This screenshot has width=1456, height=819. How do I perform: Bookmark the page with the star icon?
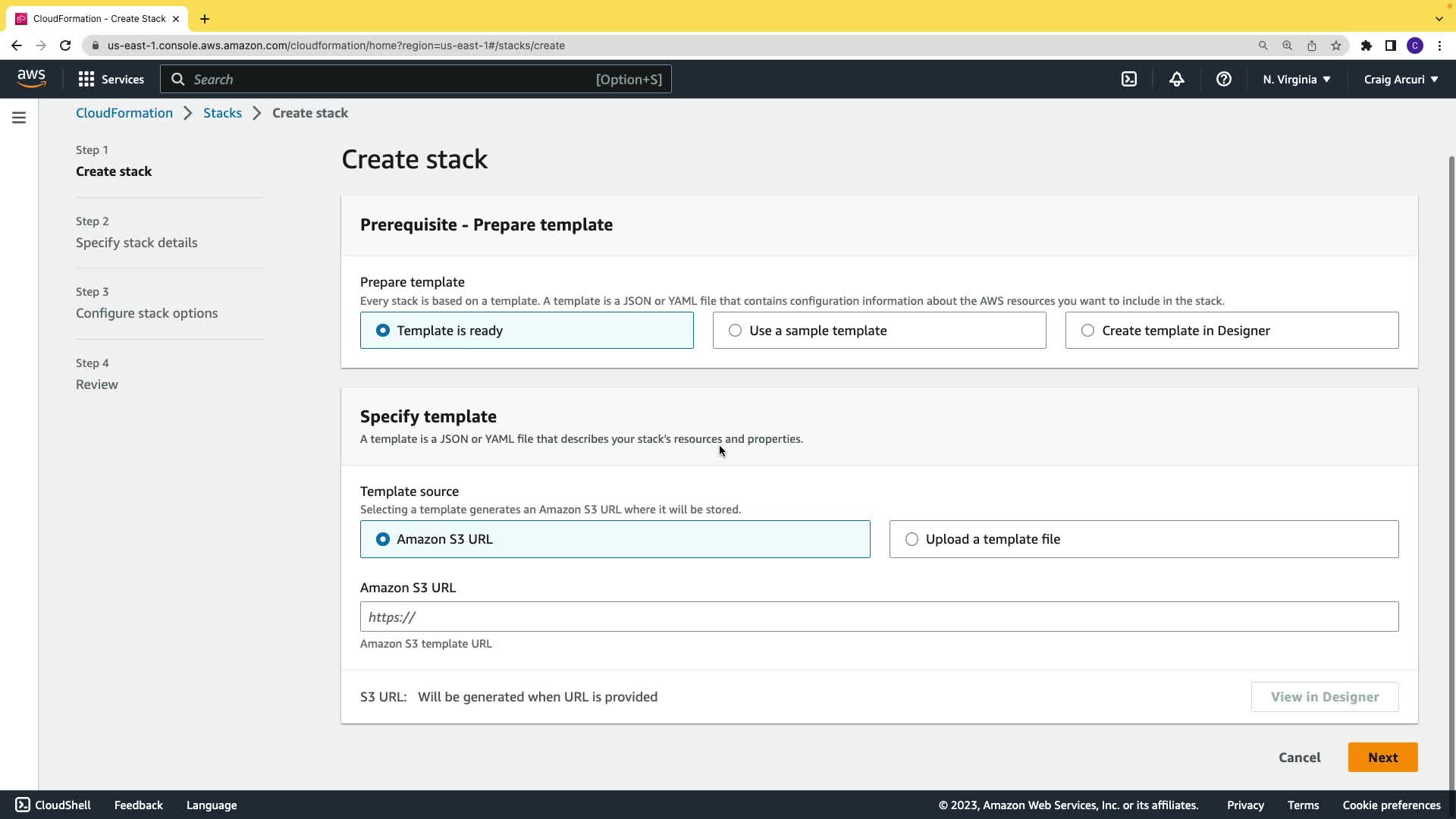pos(1336,45)
